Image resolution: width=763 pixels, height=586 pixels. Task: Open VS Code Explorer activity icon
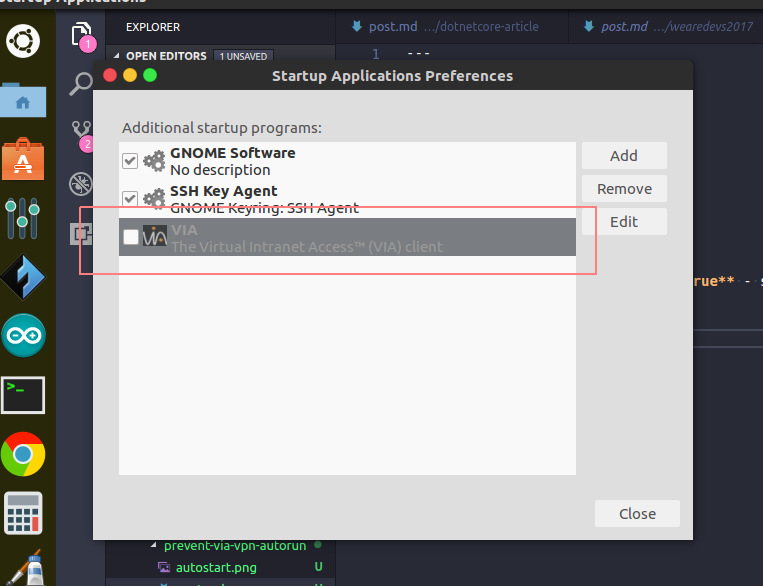click(81, 35)
